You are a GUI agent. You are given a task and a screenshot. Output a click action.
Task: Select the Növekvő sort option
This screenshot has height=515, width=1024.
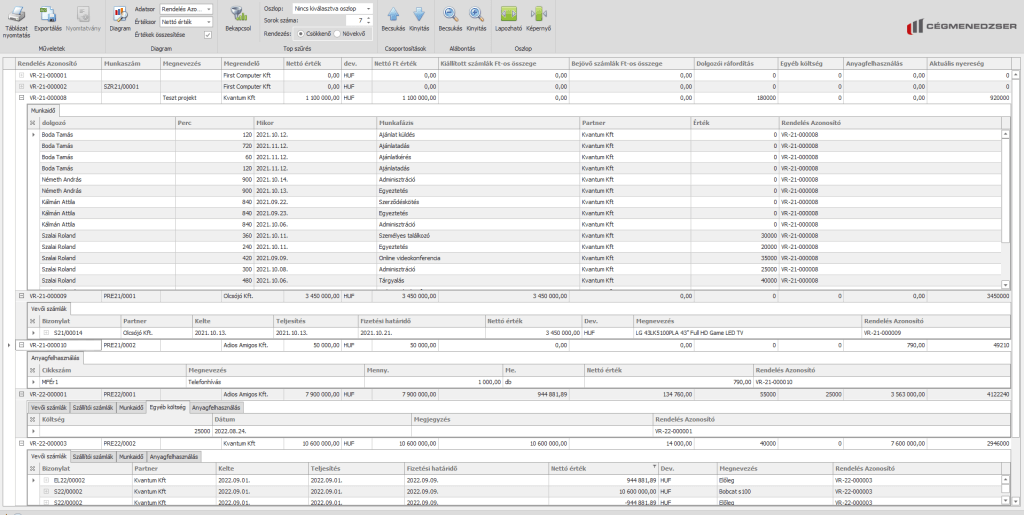[337, 33]
